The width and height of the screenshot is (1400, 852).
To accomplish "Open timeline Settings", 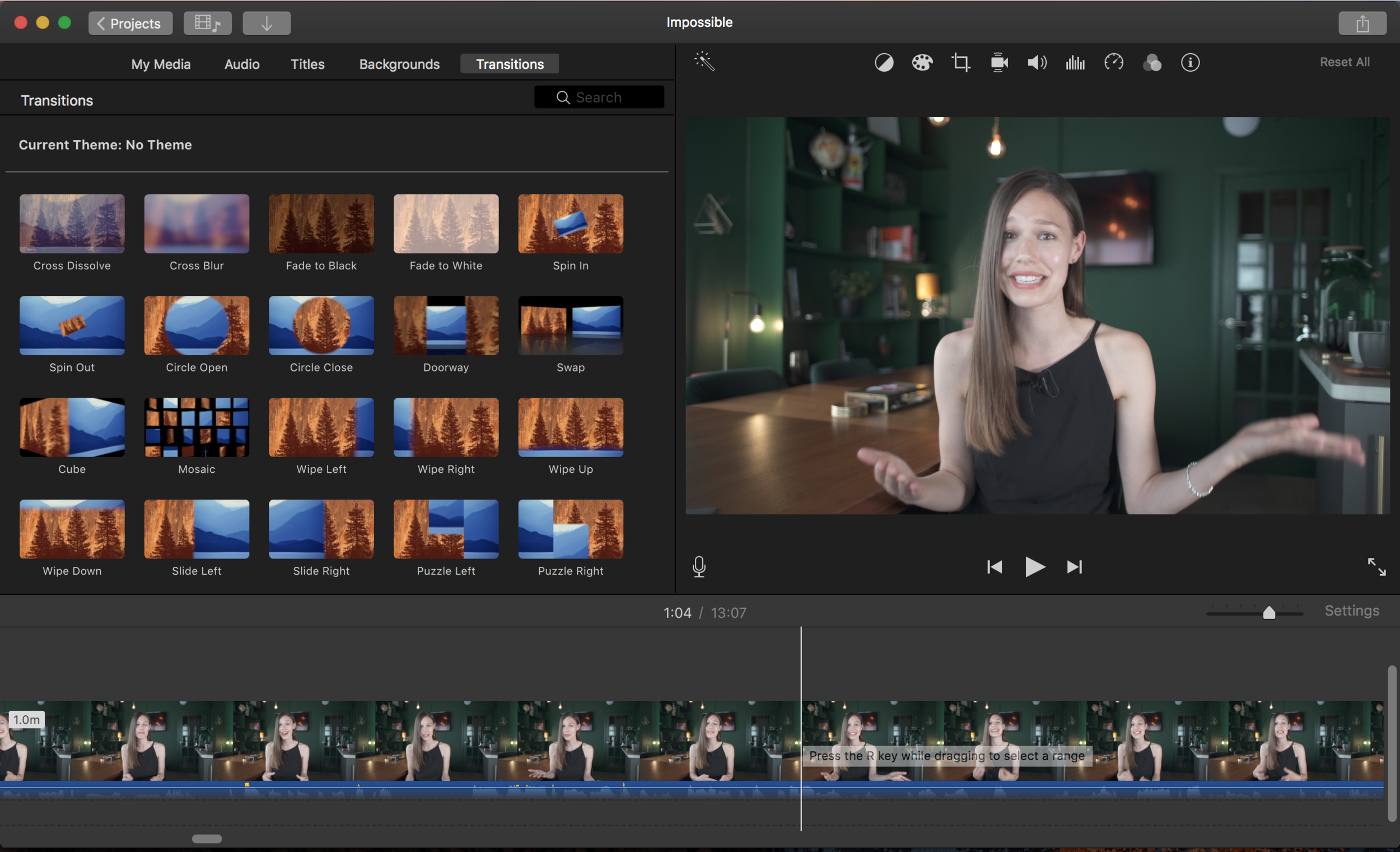I will click(x=1352, y=611).
